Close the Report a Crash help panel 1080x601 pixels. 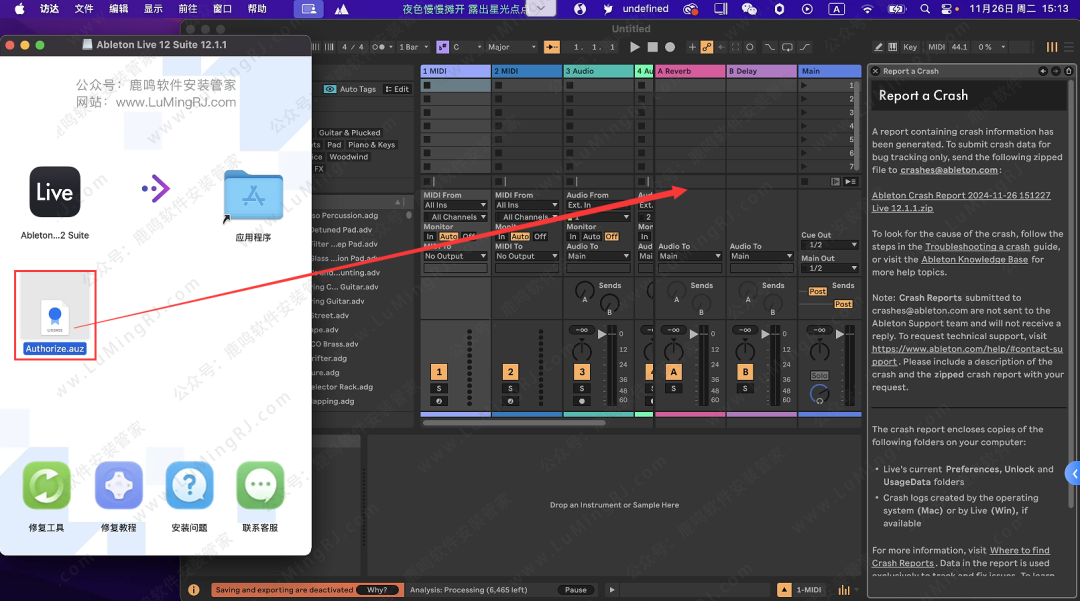point(1066,71)
